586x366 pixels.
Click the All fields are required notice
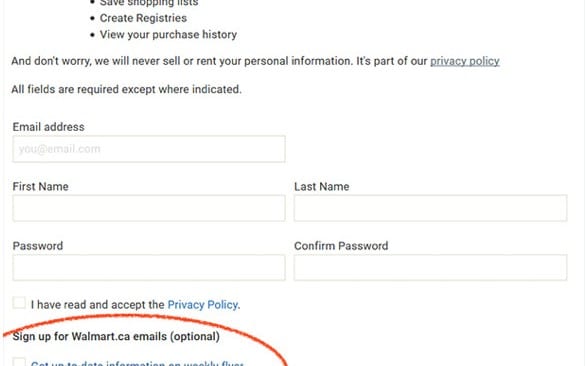126,89
